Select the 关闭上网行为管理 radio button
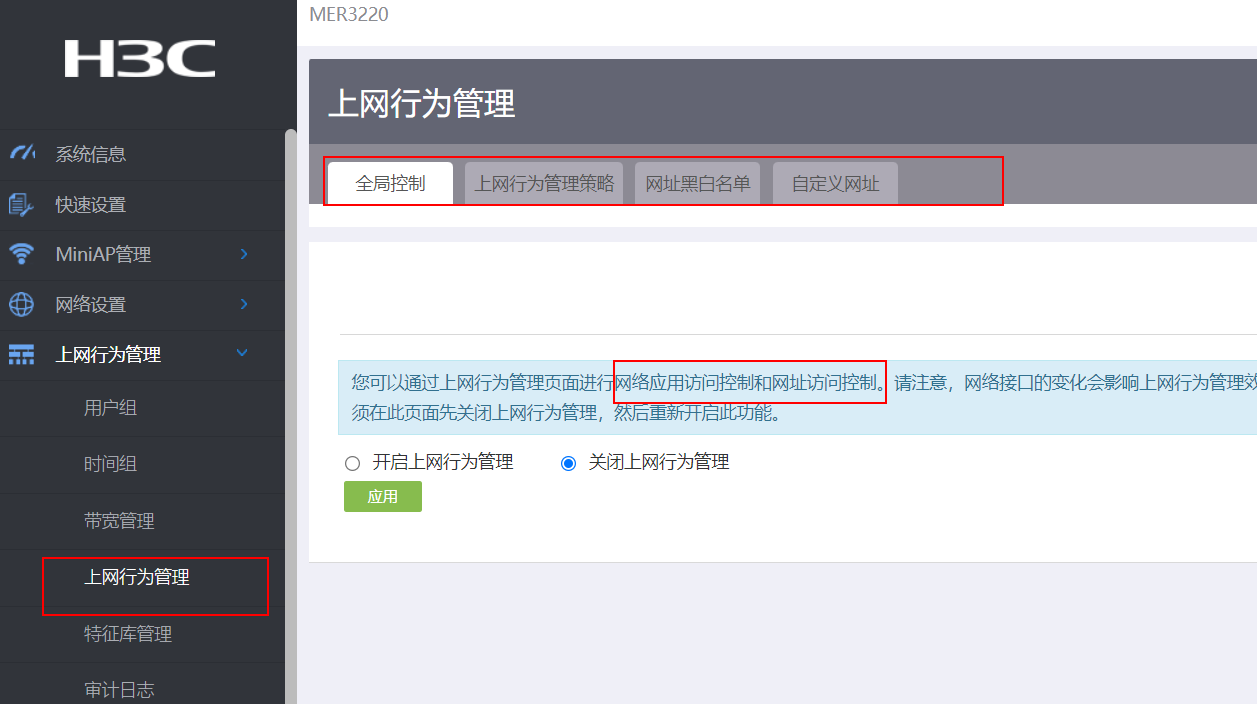This screenshot has height=704, width=1257. [x=568, y=463]
